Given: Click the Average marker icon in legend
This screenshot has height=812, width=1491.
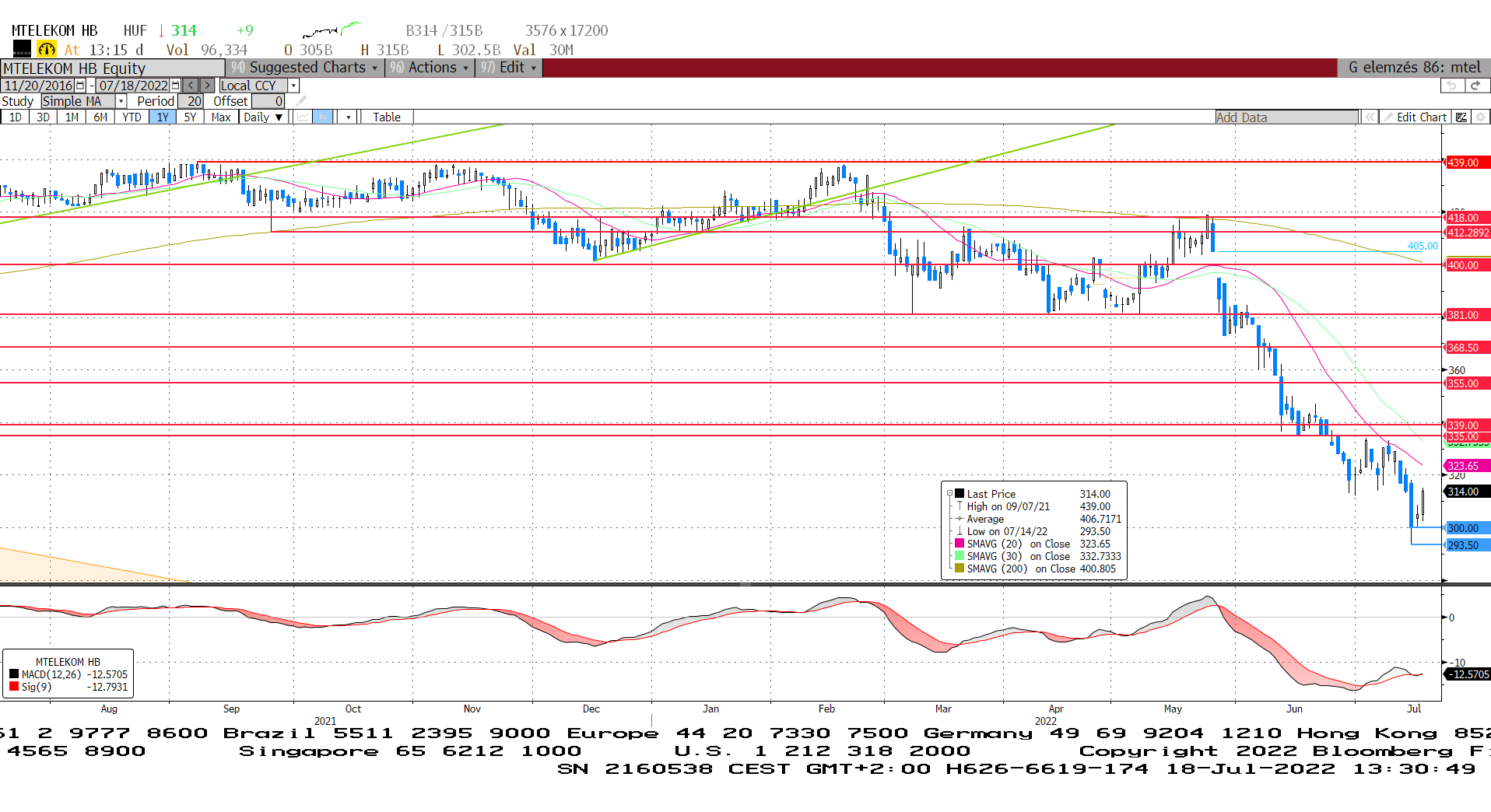Looking at the screenshot, I should [960, 519].
